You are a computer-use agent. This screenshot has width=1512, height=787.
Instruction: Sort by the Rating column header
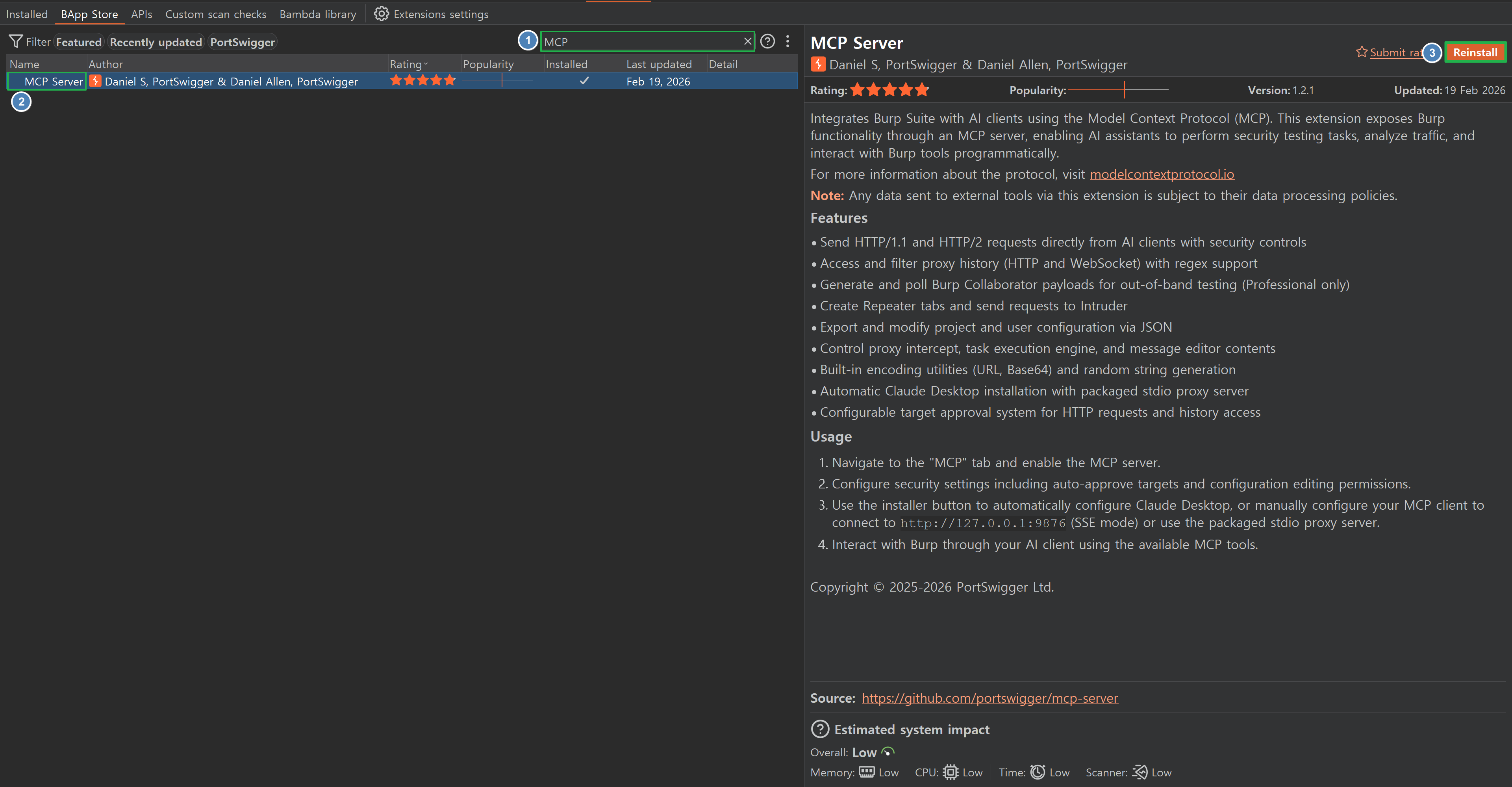coord(406,64)
